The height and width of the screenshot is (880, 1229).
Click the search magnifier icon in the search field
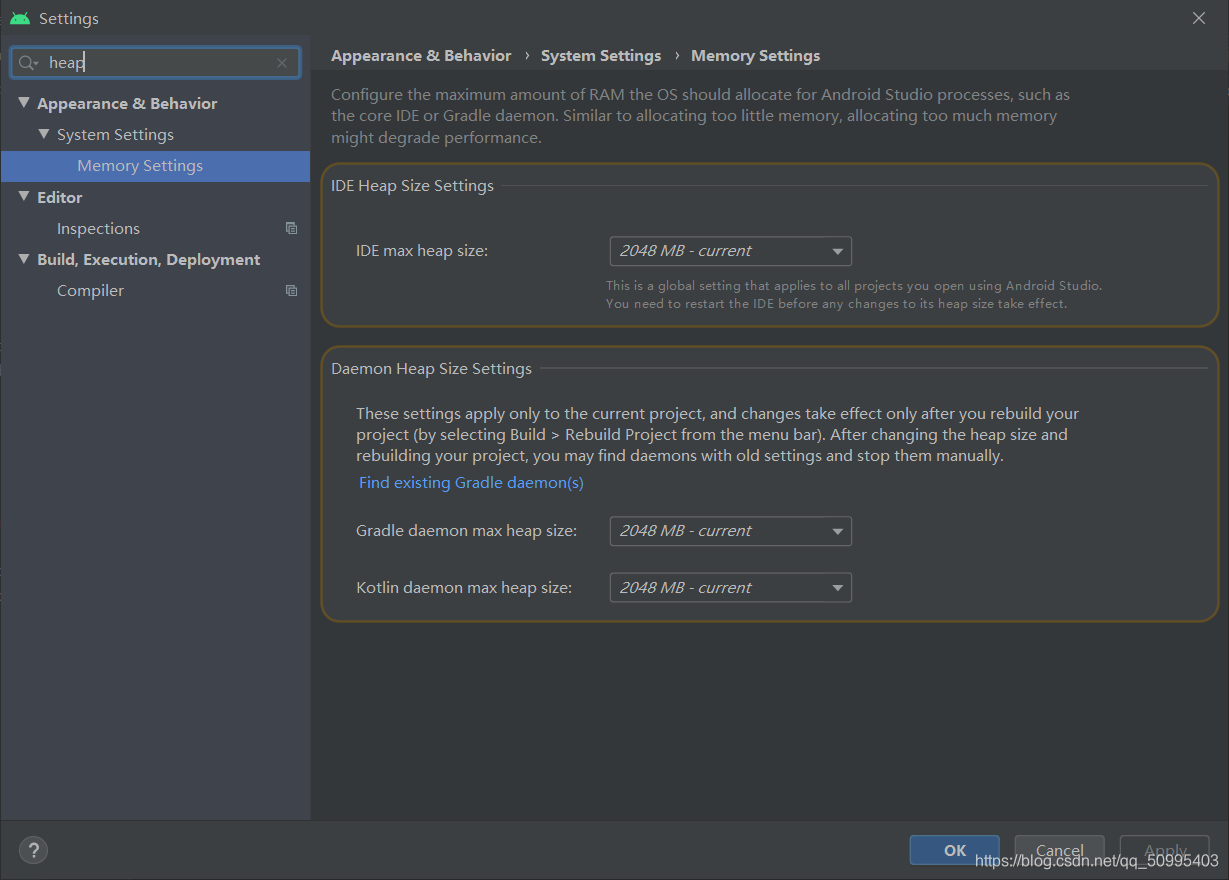click(x=28, y=63)
